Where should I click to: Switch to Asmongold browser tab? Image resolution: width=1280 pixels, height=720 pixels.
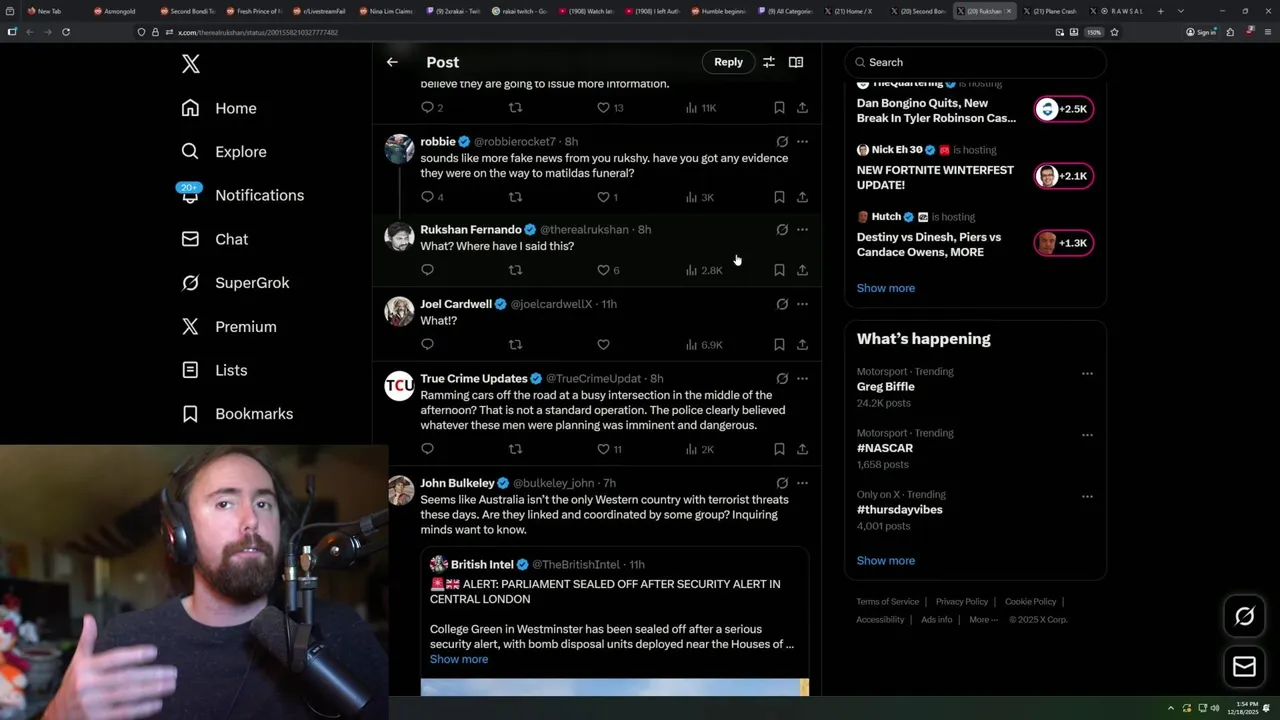coord(119,11)
